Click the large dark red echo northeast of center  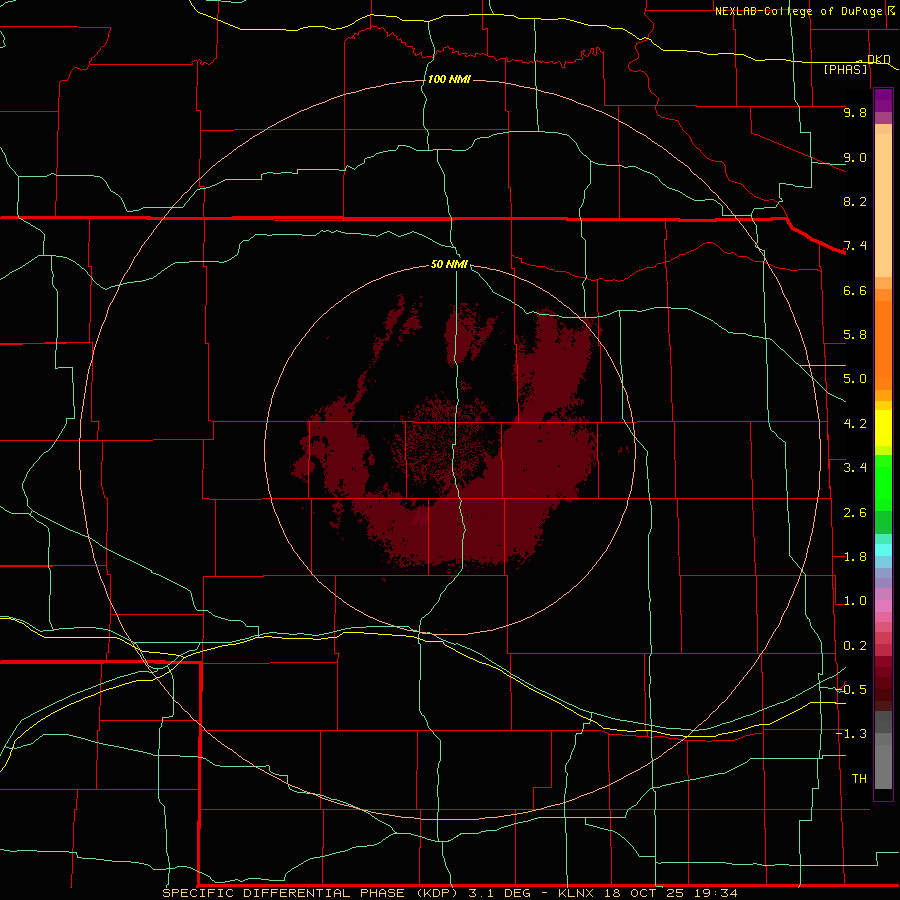coord(554,364)
